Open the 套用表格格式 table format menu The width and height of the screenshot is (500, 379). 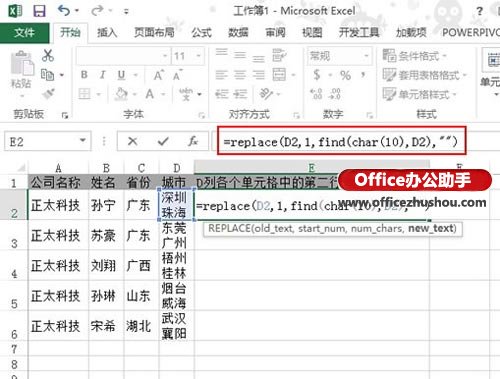pos(424,75)
